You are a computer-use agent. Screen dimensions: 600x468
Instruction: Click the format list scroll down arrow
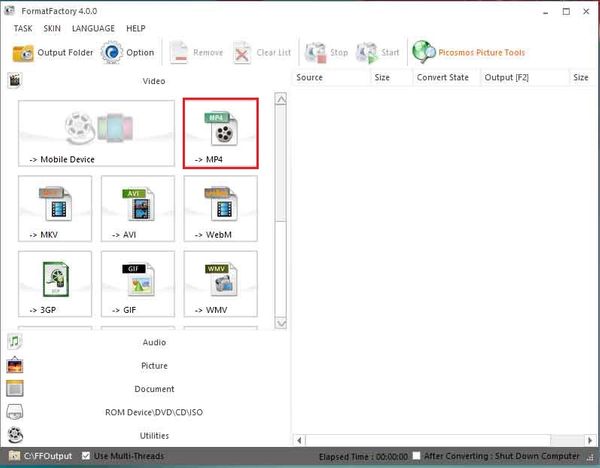[281, 324]
